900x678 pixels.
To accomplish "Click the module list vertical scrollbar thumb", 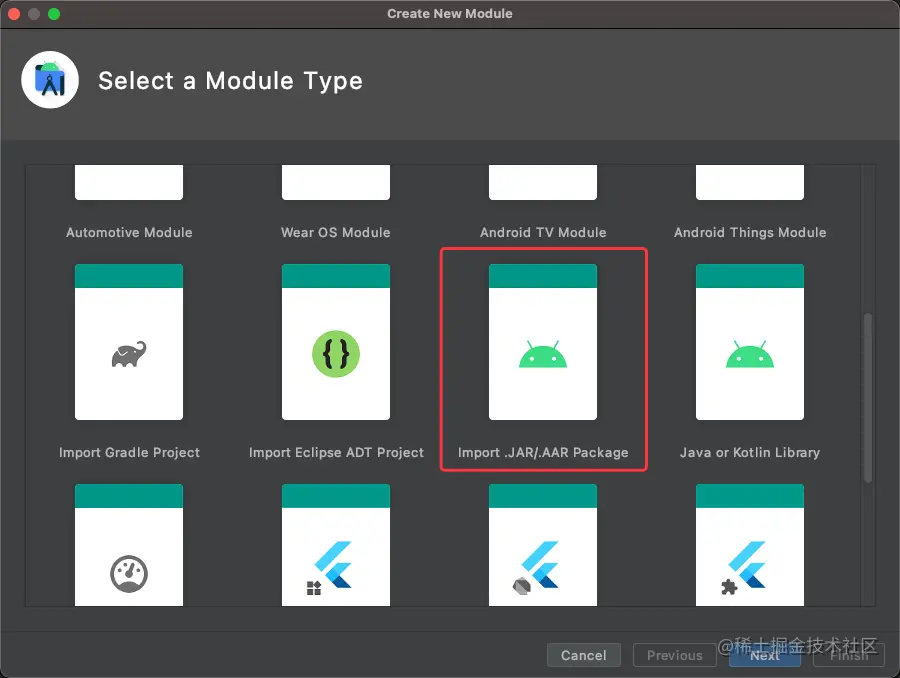I will coord(868,398).
